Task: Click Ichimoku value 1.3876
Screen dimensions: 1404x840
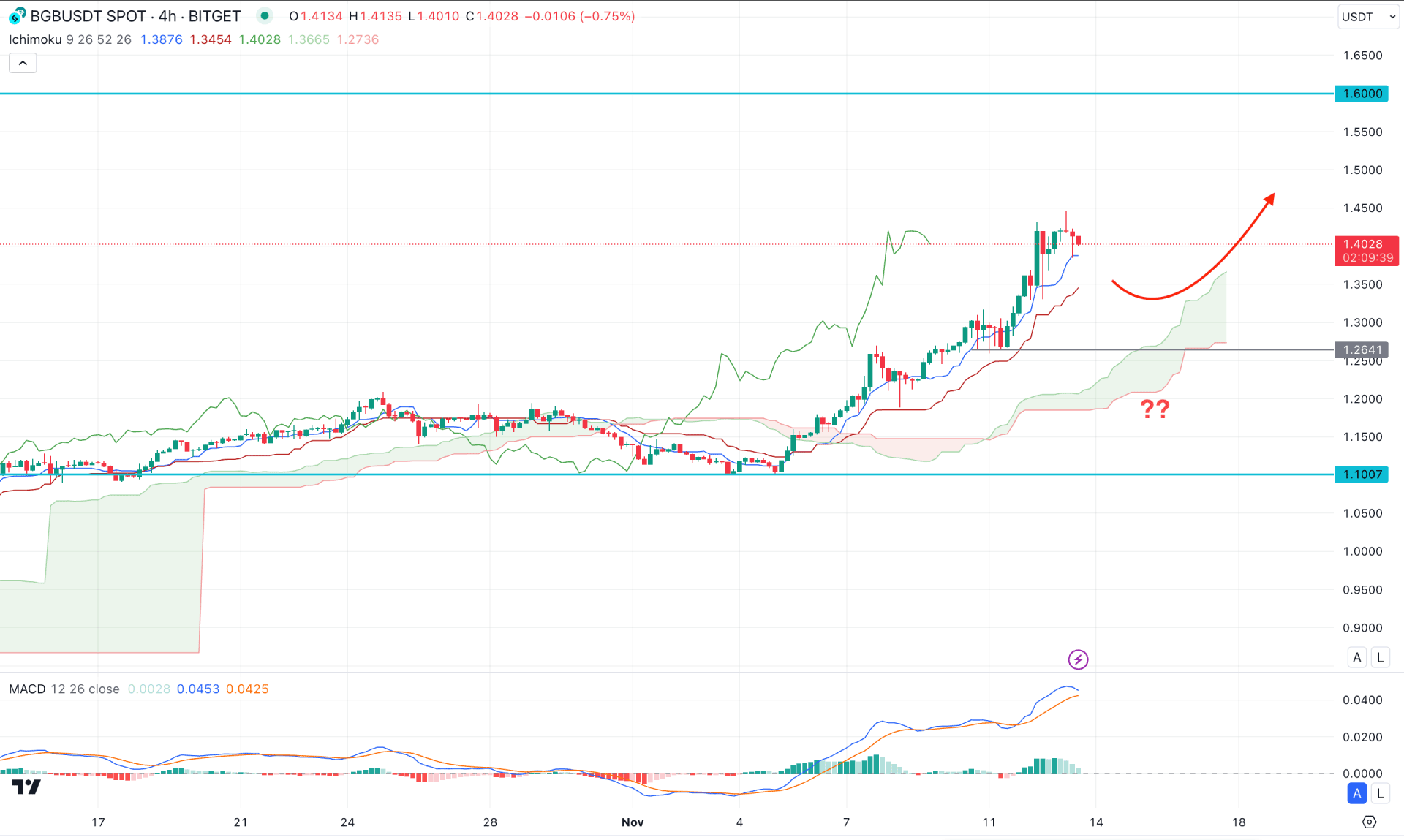Action: pos(161,39)
